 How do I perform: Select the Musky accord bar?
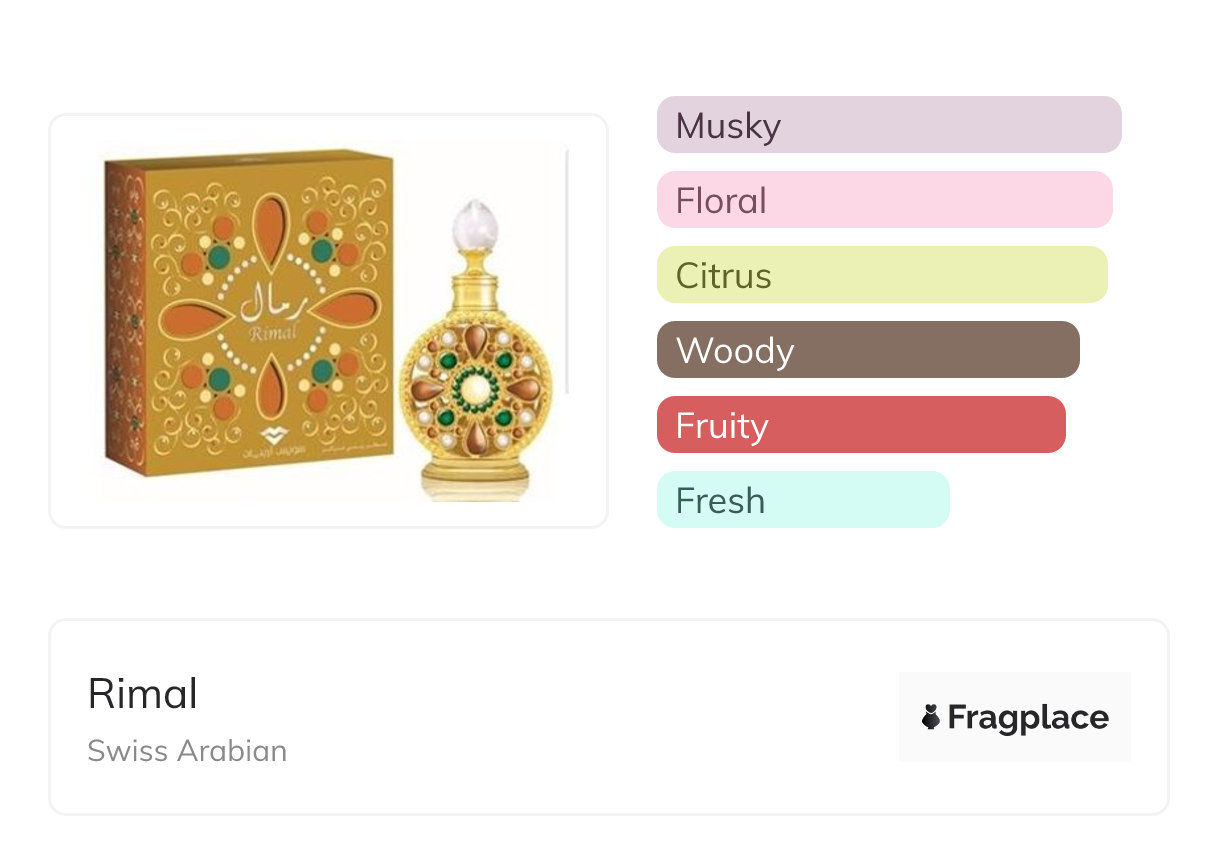888,125
